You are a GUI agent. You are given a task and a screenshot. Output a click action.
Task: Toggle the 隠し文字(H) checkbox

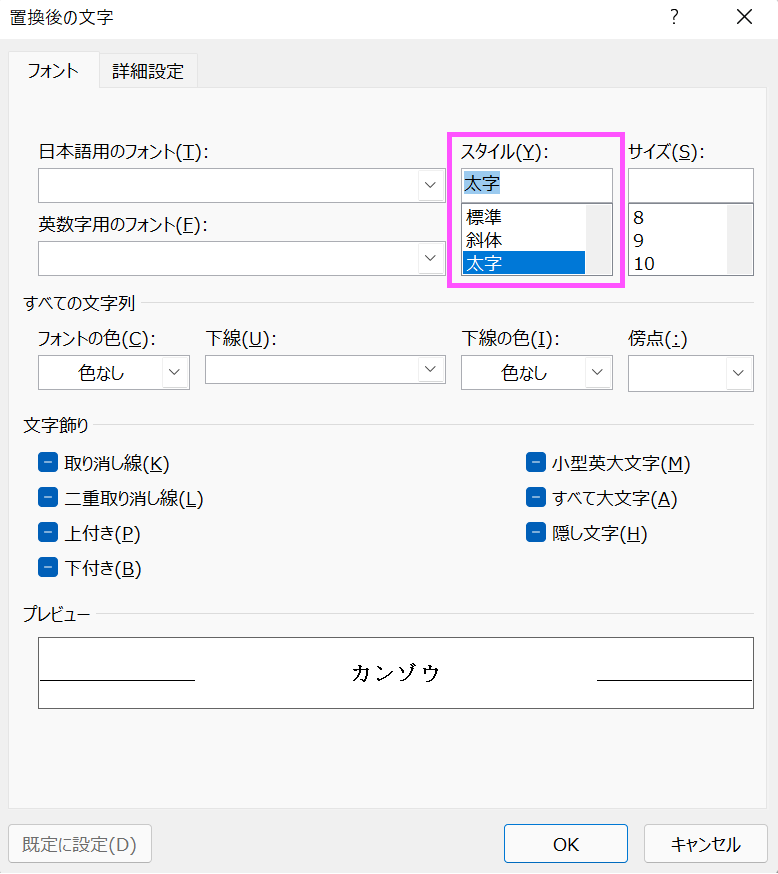click(x=536, y=532)
